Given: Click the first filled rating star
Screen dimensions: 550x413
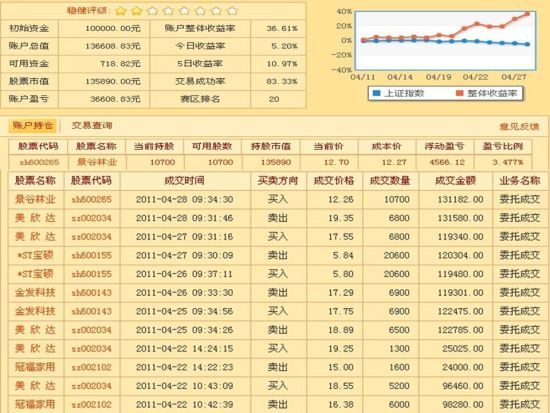Looking at the screenshot, I should [x=120, y=11].
